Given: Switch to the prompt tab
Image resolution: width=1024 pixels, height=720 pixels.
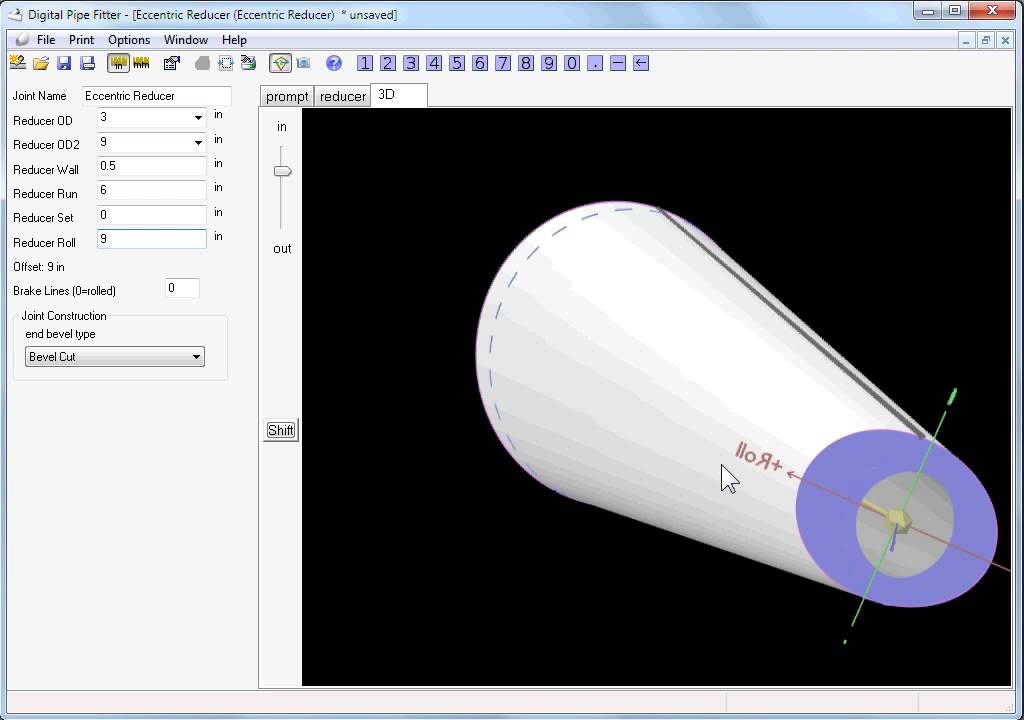Looking at the screenshot, I should (x=287, y=96).
